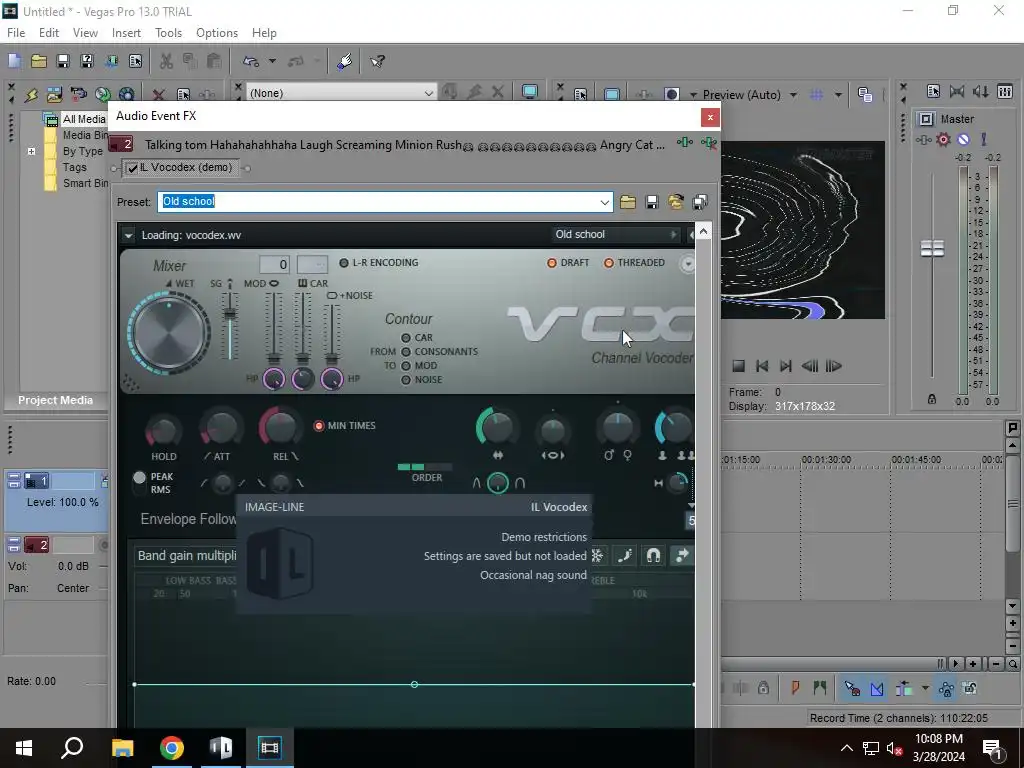This screenshot has height=768, width=1024.
Task: Expand the By Type tree node
Action: coord(31,151)
